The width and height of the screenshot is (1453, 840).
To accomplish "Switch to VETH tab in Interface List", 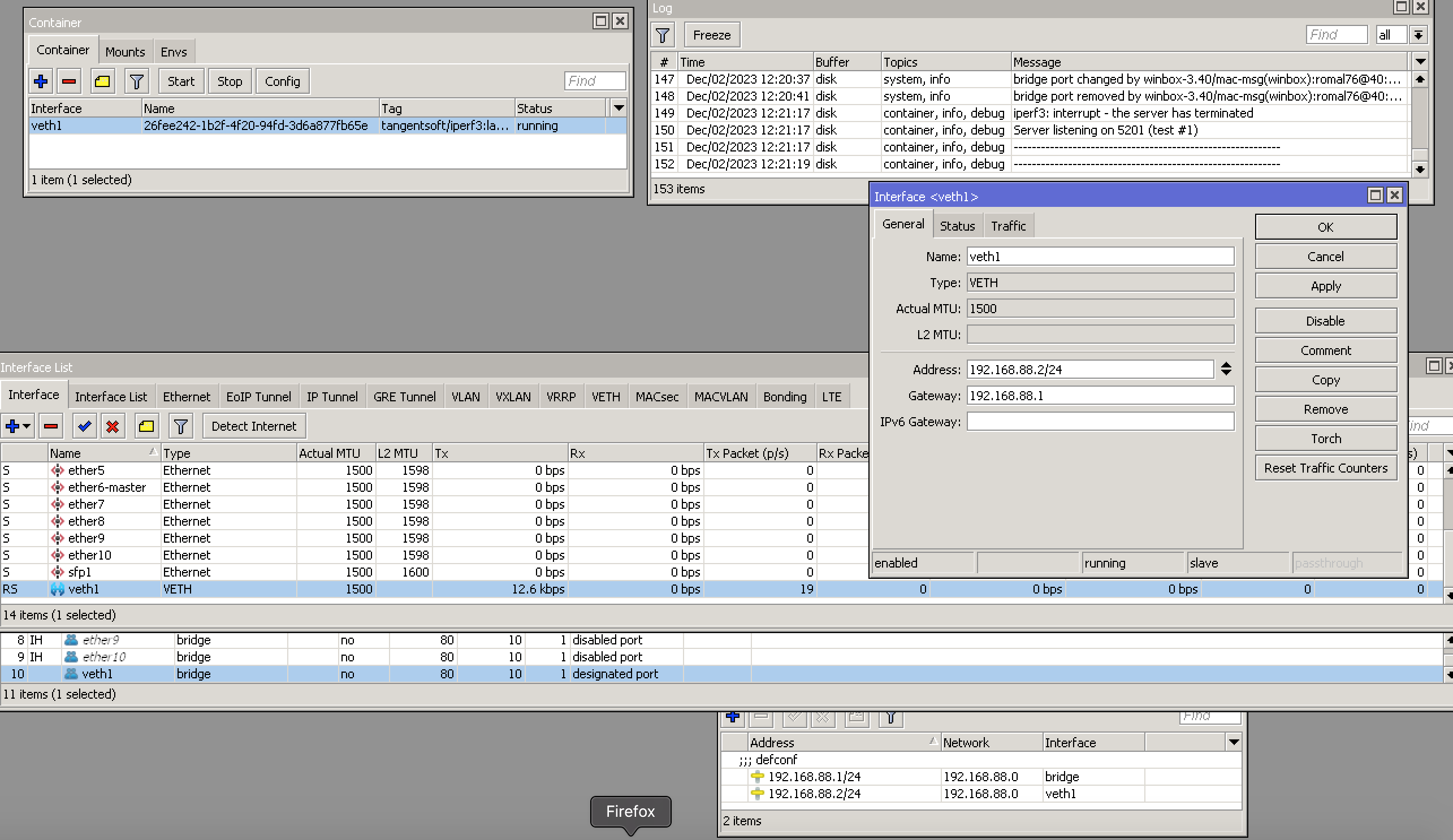I will tap(606, 397).
